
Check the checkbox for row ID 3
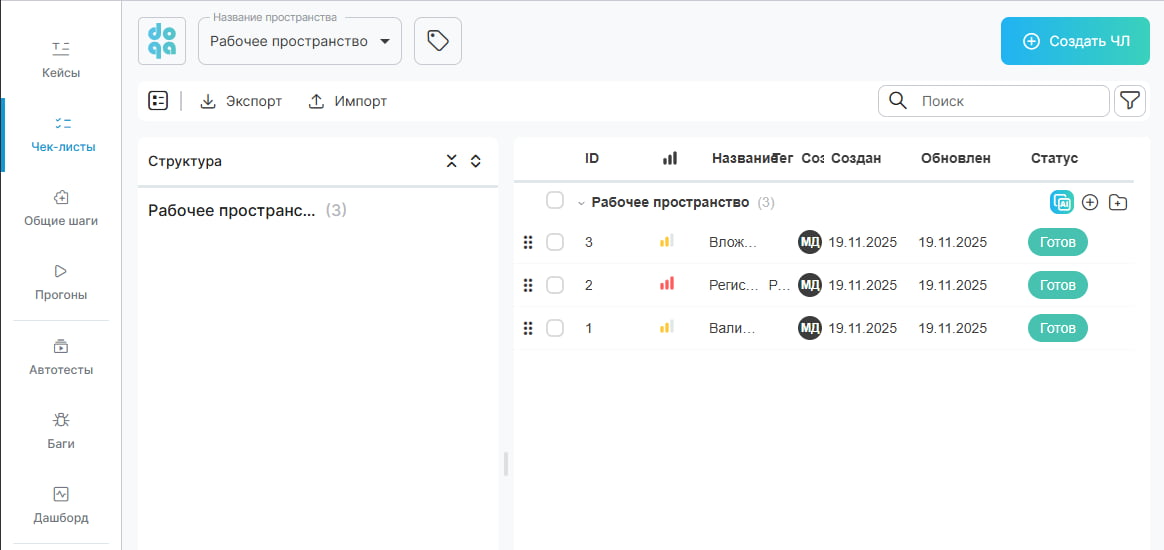(555, 242)
